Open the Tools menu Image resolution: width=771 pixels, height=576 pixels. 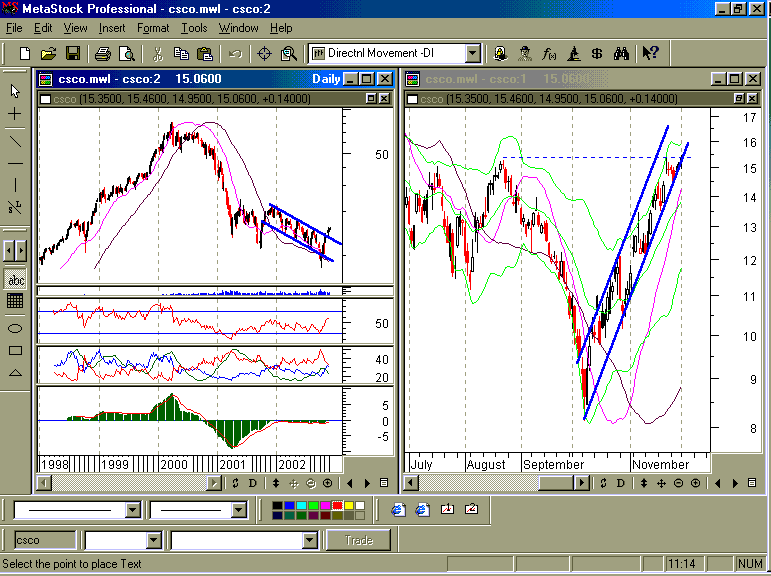[194, 28]
